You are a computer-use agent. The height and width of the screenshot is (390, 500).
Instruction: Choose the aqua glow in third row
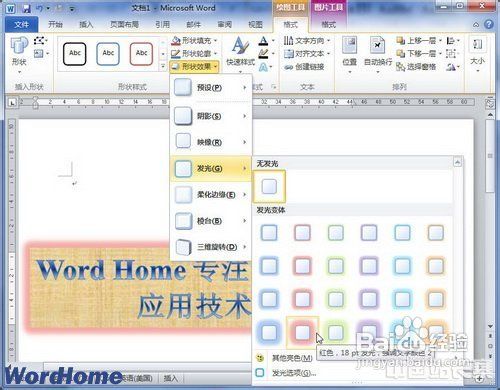402,299
